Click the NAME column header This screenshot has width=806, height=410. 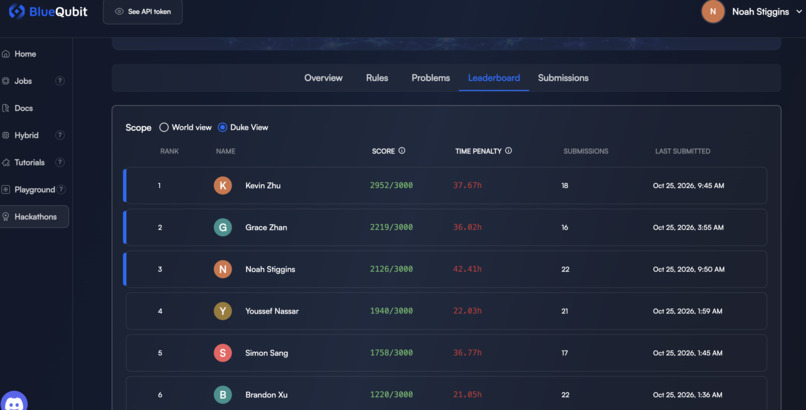(226, 151)
